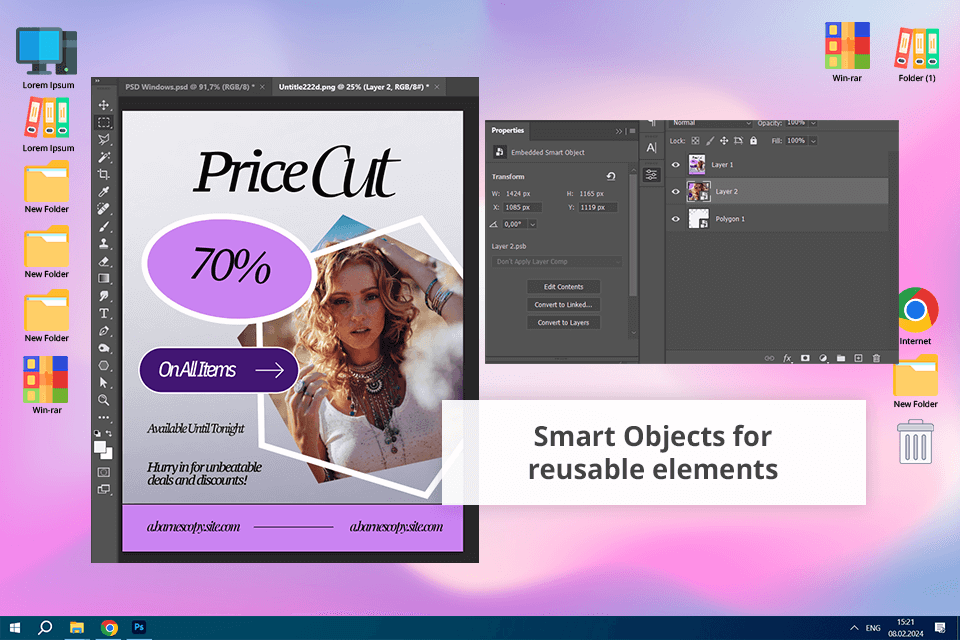Open the Opacity dropdown arrow
Screen dimensions: 960x640
tap(814, 123)
